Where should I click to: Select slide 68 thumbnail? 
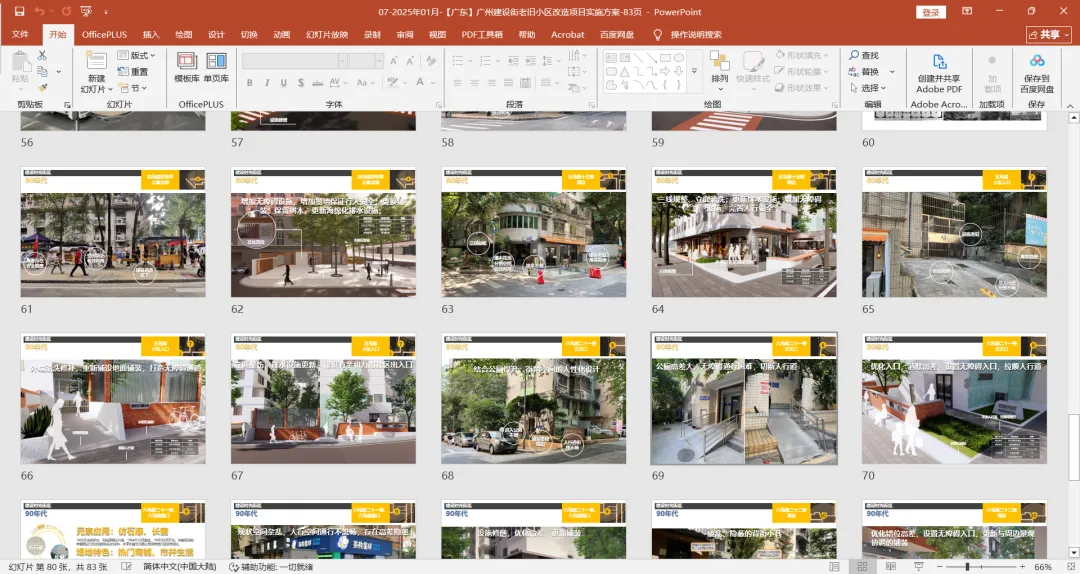(534, 400)
